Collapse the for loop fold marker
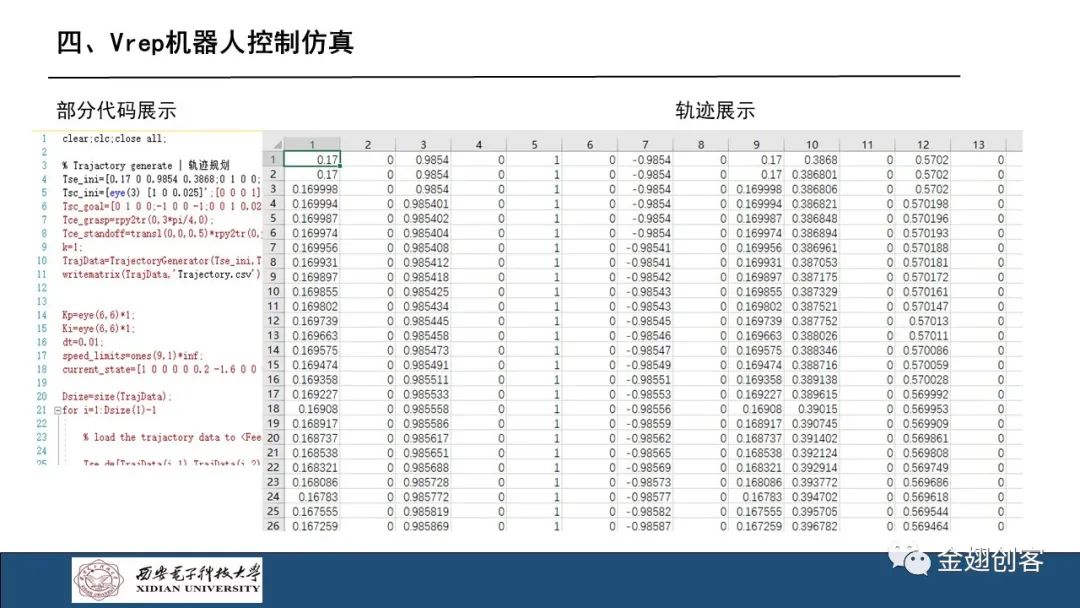This screenshot has height=608, width=1080. 56,411
